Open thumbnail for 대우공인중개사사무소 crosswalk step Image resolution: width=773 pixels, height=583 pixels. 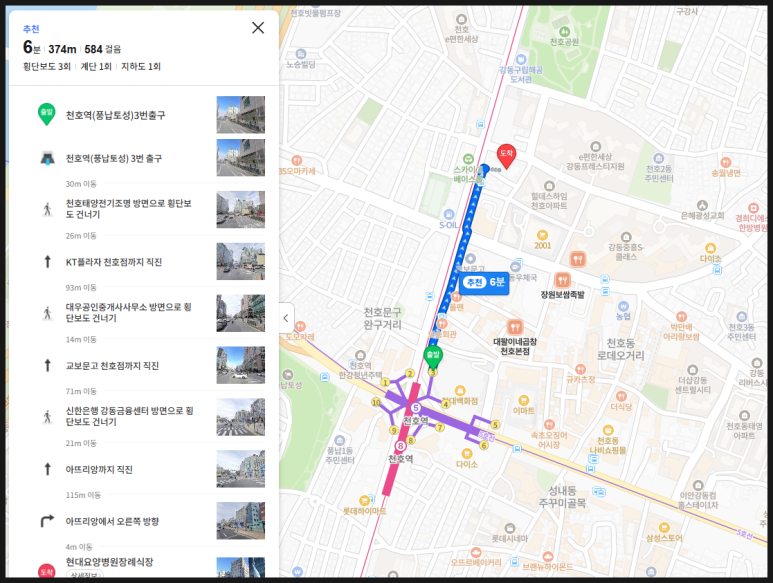coord(241,313)
